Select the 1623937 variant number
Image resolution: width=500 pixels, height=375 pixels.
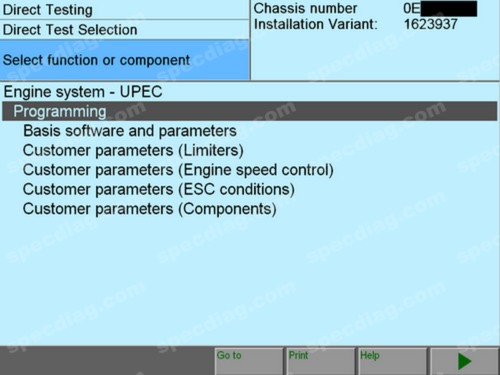[431, 24]
